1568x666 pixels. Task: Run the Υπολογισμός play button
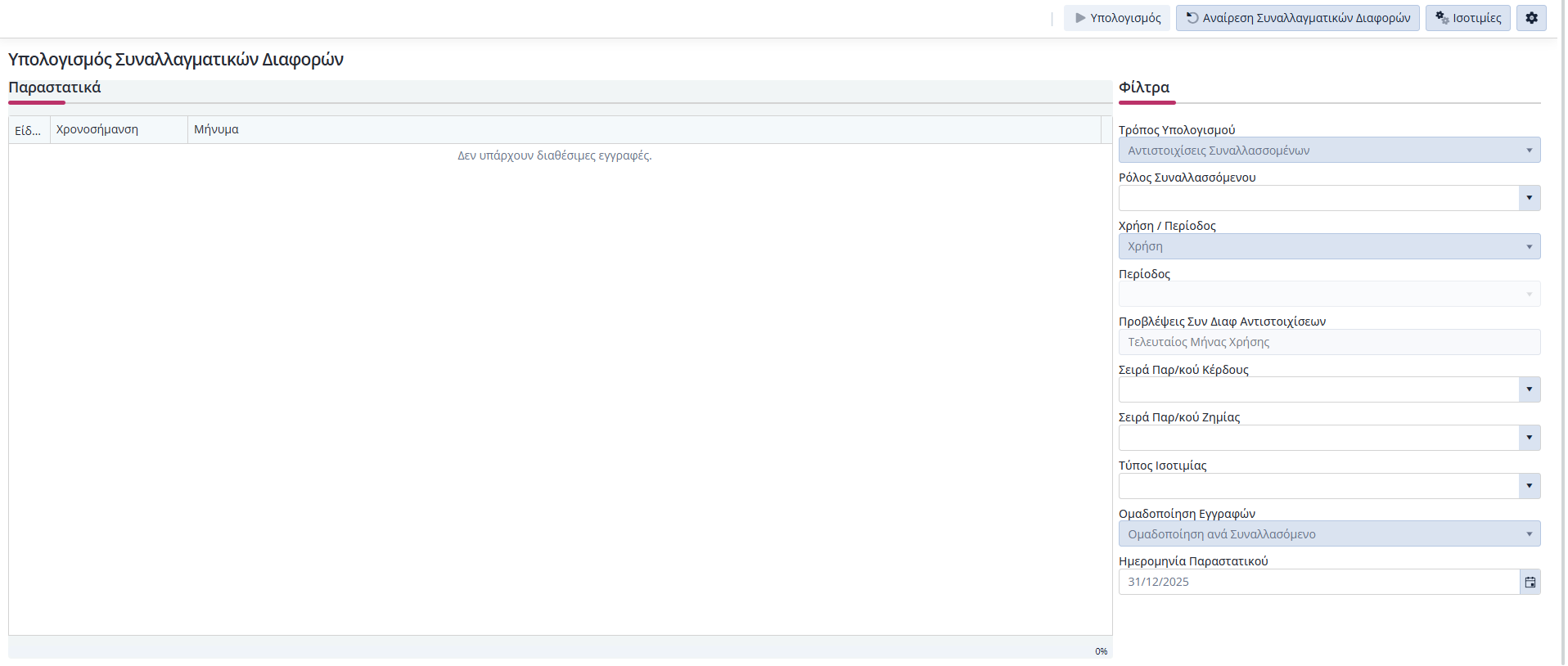click(1116, 18)
